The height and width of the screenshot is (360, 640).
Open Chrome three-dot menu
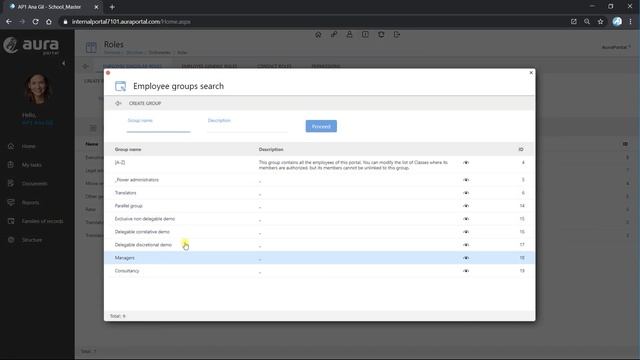(x=631, y=22)
